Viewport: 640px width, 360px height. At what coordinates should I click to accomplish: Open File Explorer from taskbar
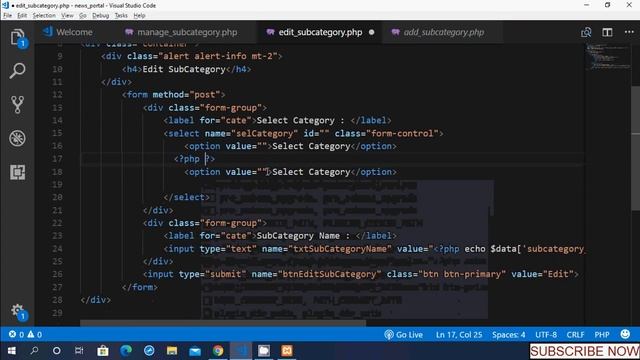(x=172, y=351)
